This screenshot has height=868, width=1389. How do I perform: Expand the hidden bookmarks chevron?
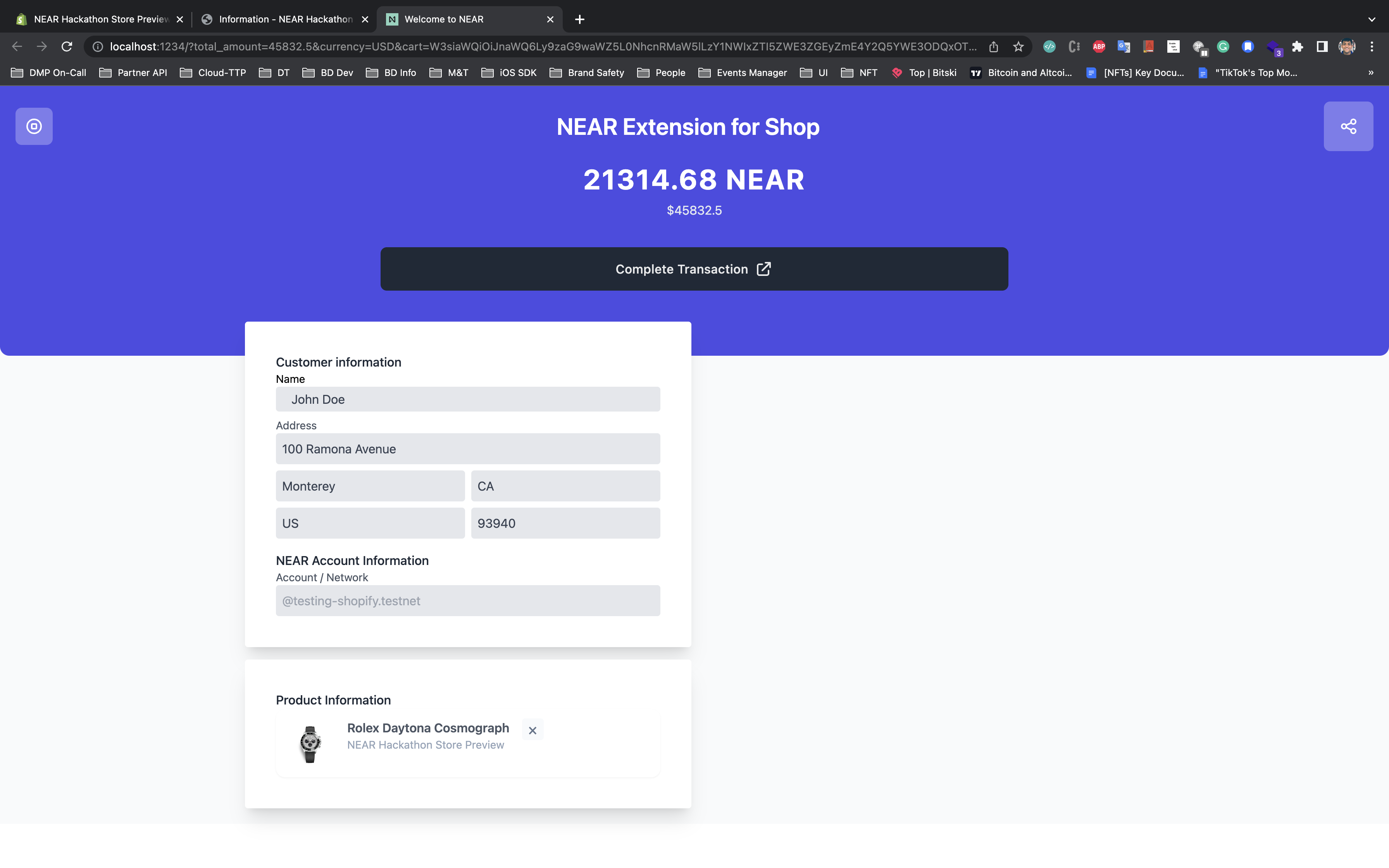click(1371, 72)
